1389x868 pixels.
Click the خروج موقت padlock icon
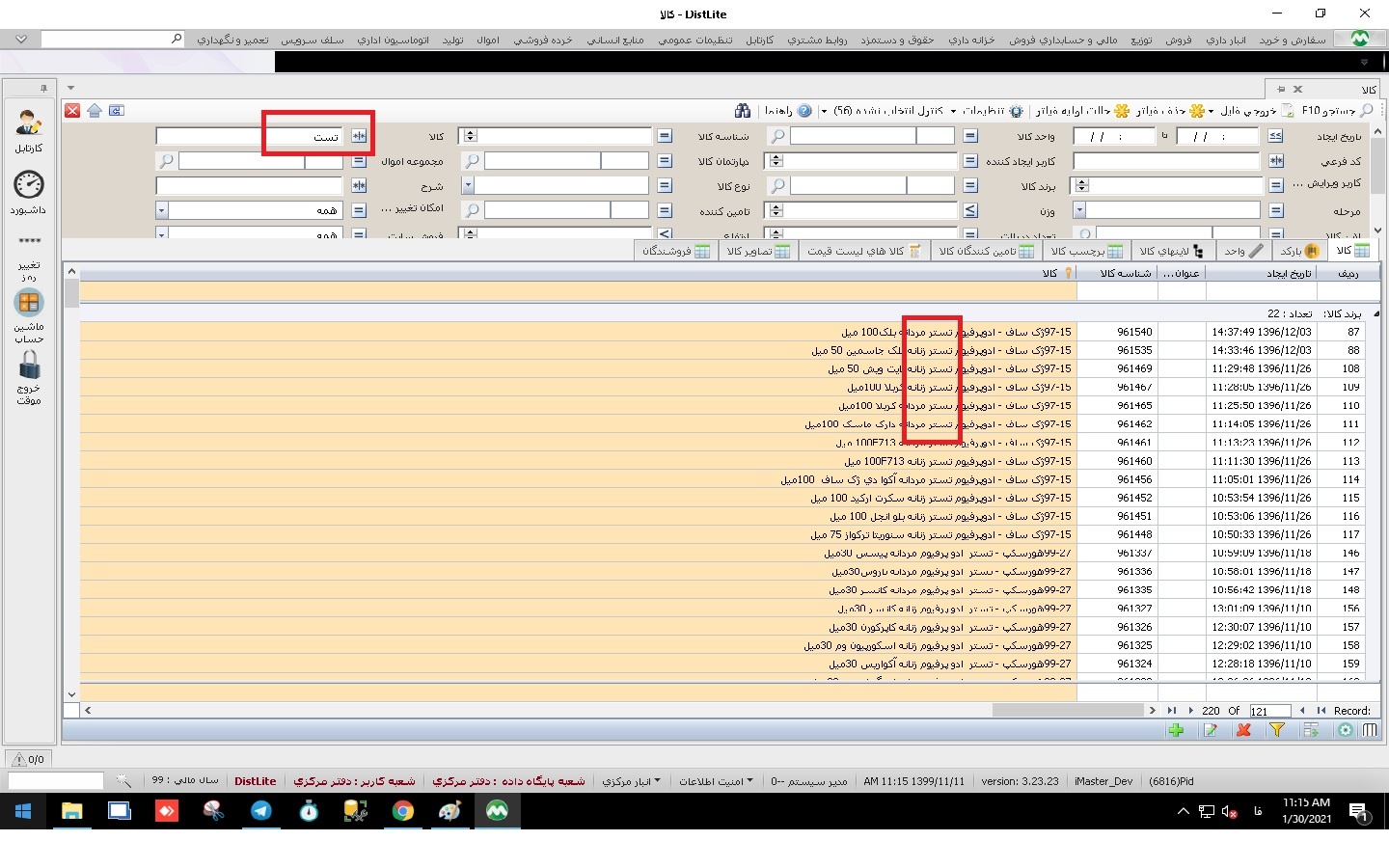pyautogui.click(x=29, y=366)
